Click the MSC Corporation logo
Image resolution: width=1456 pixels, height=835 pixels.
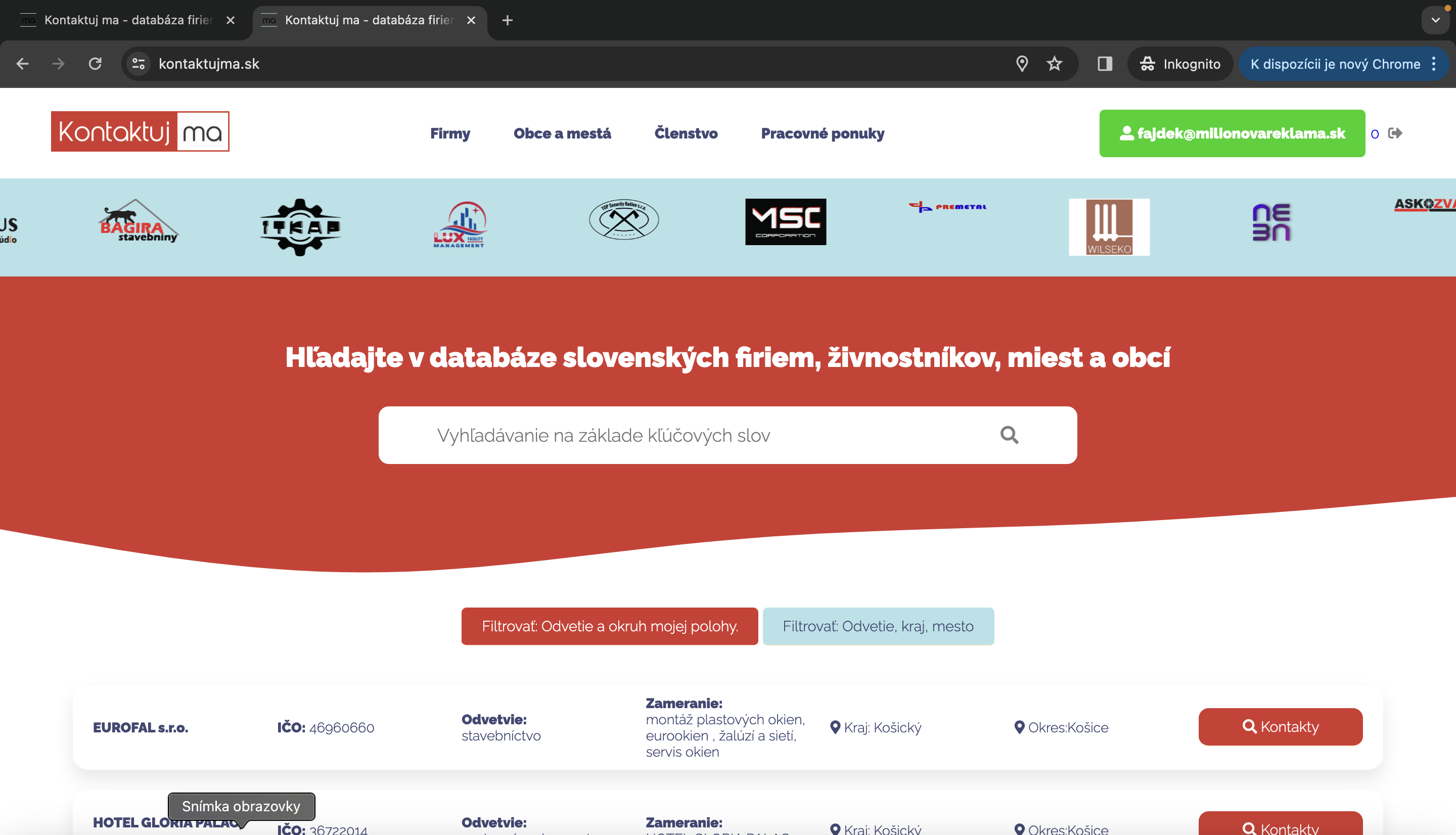pyautogui.click(x=785, y=222)
